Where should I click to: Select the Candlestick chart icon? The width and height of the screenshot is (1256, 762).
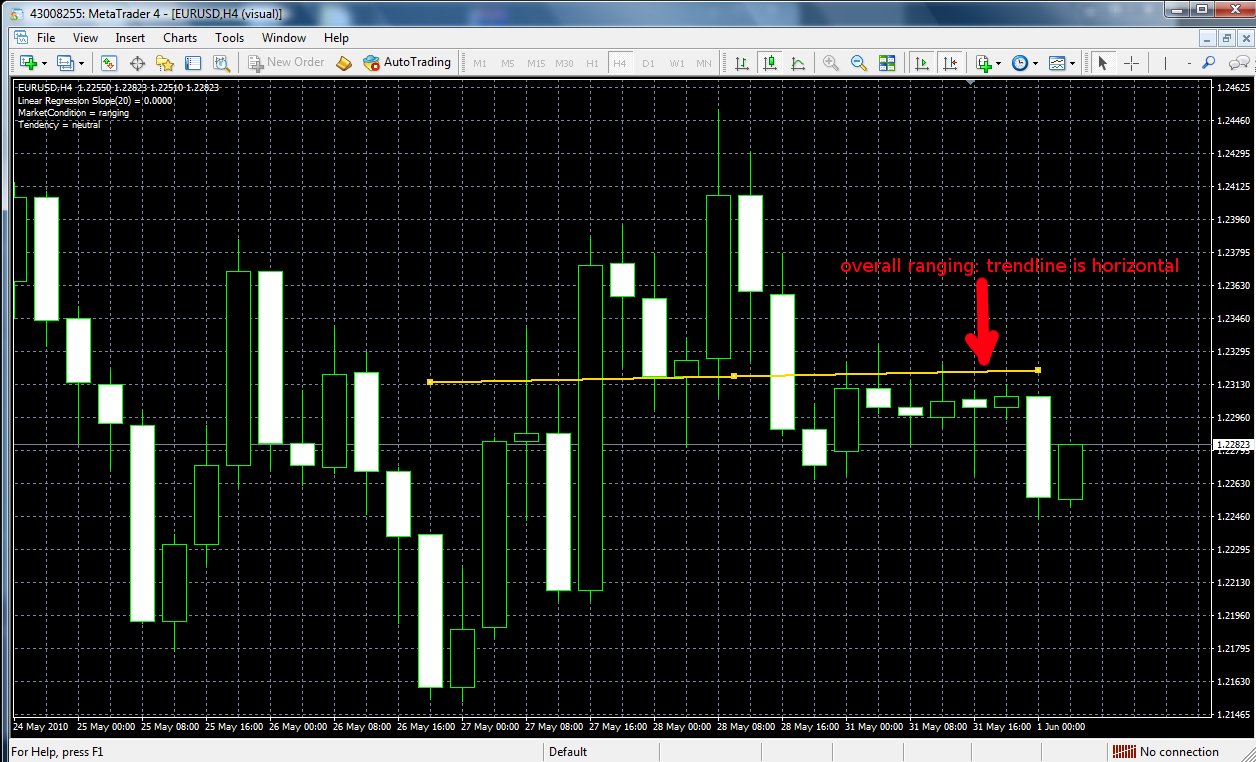pos(772,62)
